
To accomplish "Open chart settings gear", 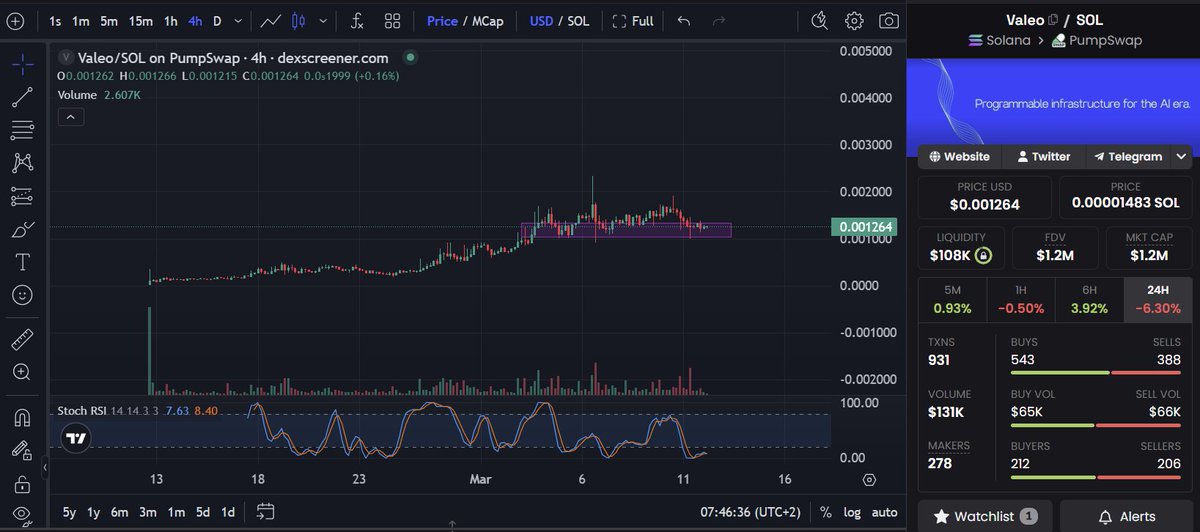I will pyautogui.click(x=854, y=21).
